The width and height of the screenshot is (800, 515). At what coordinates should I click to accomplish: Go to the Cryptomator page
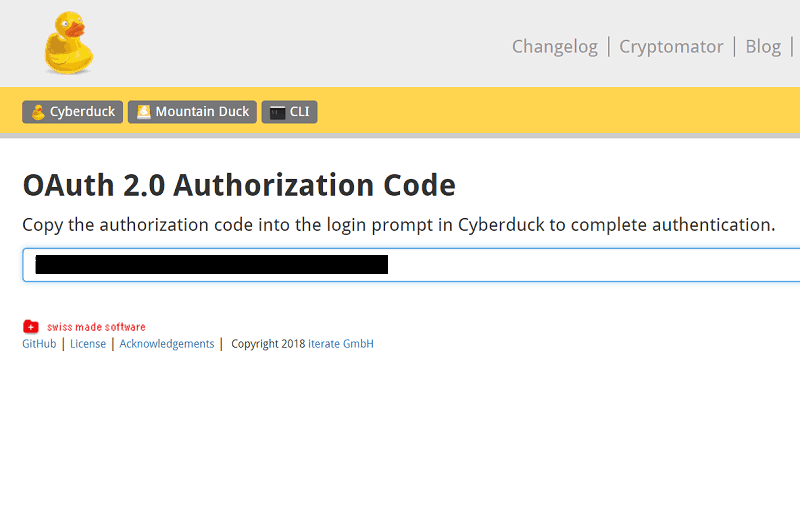[671, 46]
